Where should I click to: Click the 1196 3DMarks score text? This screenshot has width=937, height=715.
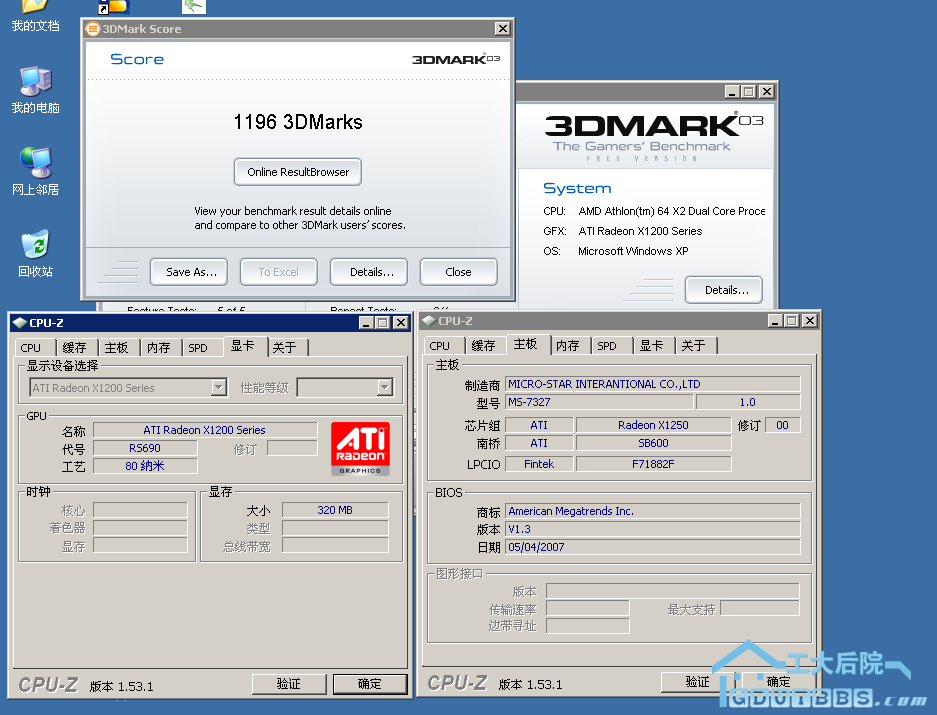(x=298, y=122)
